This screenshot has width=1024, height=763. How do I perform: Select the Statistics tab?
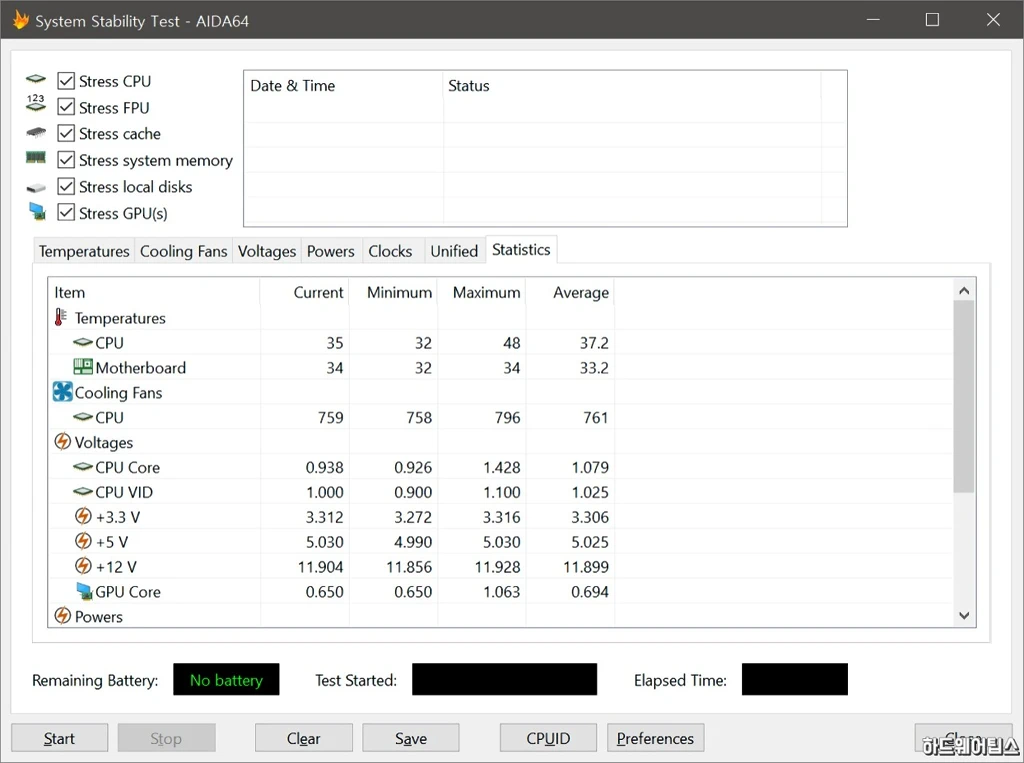pos(521,250)
